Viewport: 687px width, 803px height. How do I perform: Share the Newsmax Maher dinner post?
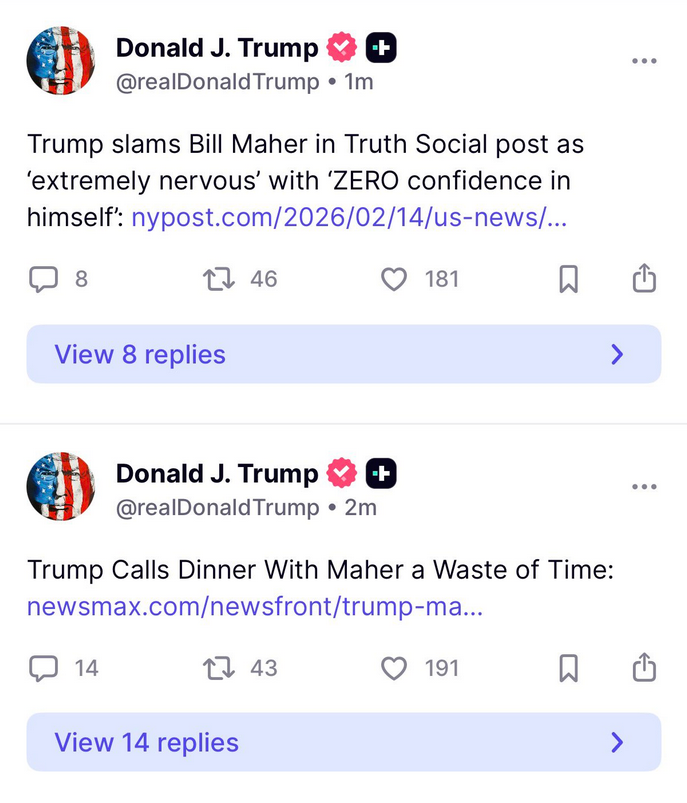coord(645,667)
